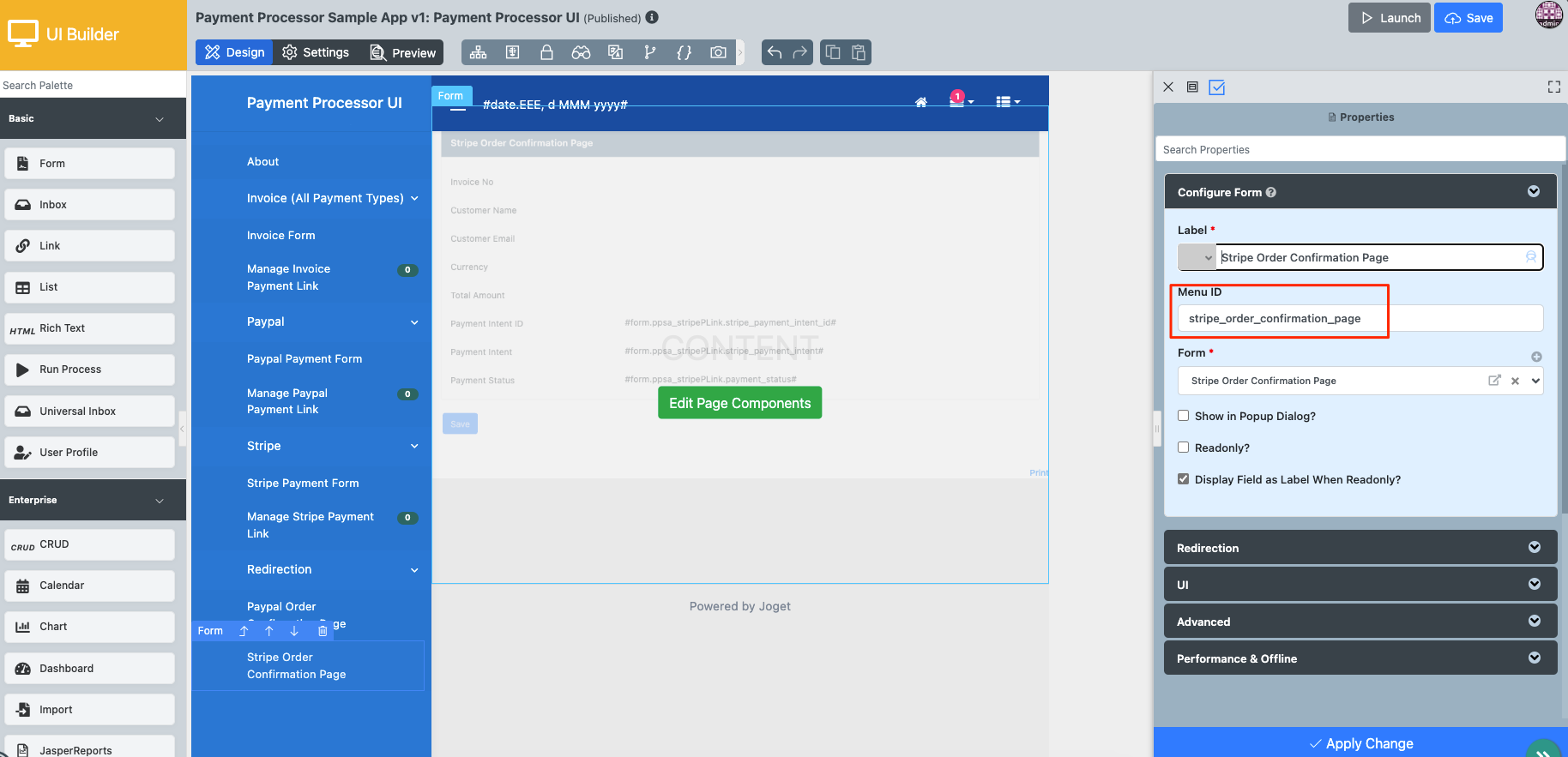Click Apply Change button

(1360, 743)
